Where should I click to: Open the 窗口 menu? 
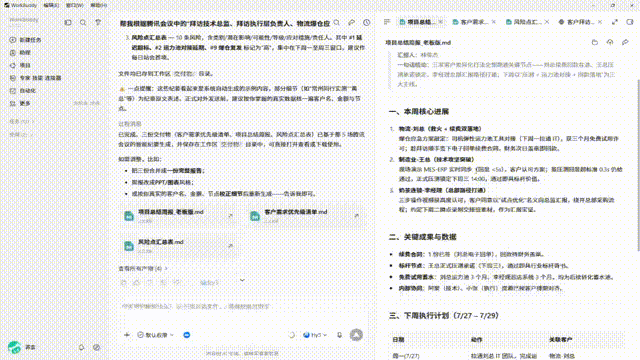coord(74,5)
